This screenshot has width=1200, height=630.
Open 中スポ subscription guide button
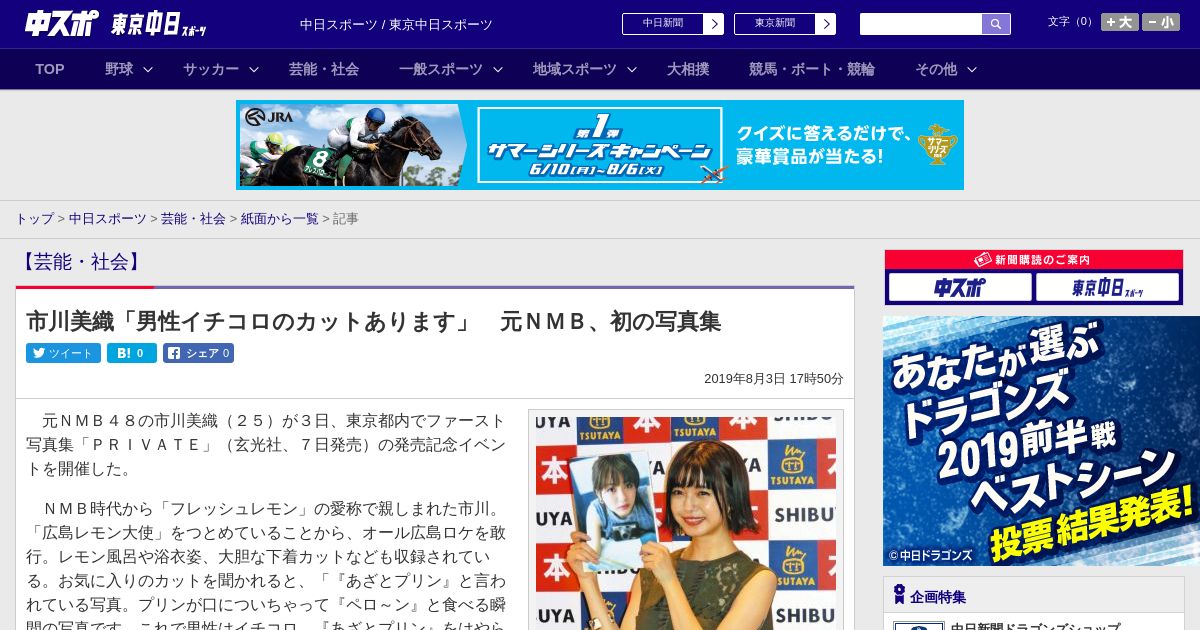pos(960,288)
